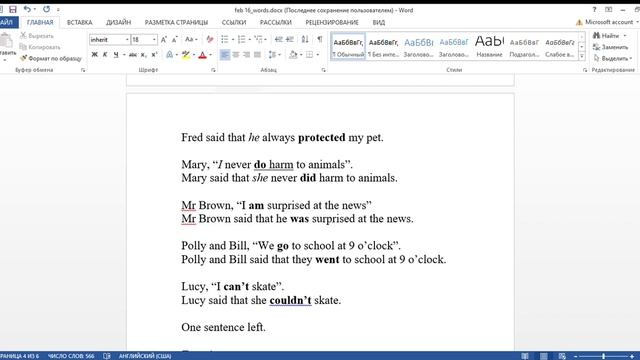Viewport: 640px width, 360px height.
Task: Open the change case (Aa) dropdown
Action: (191, 40)
